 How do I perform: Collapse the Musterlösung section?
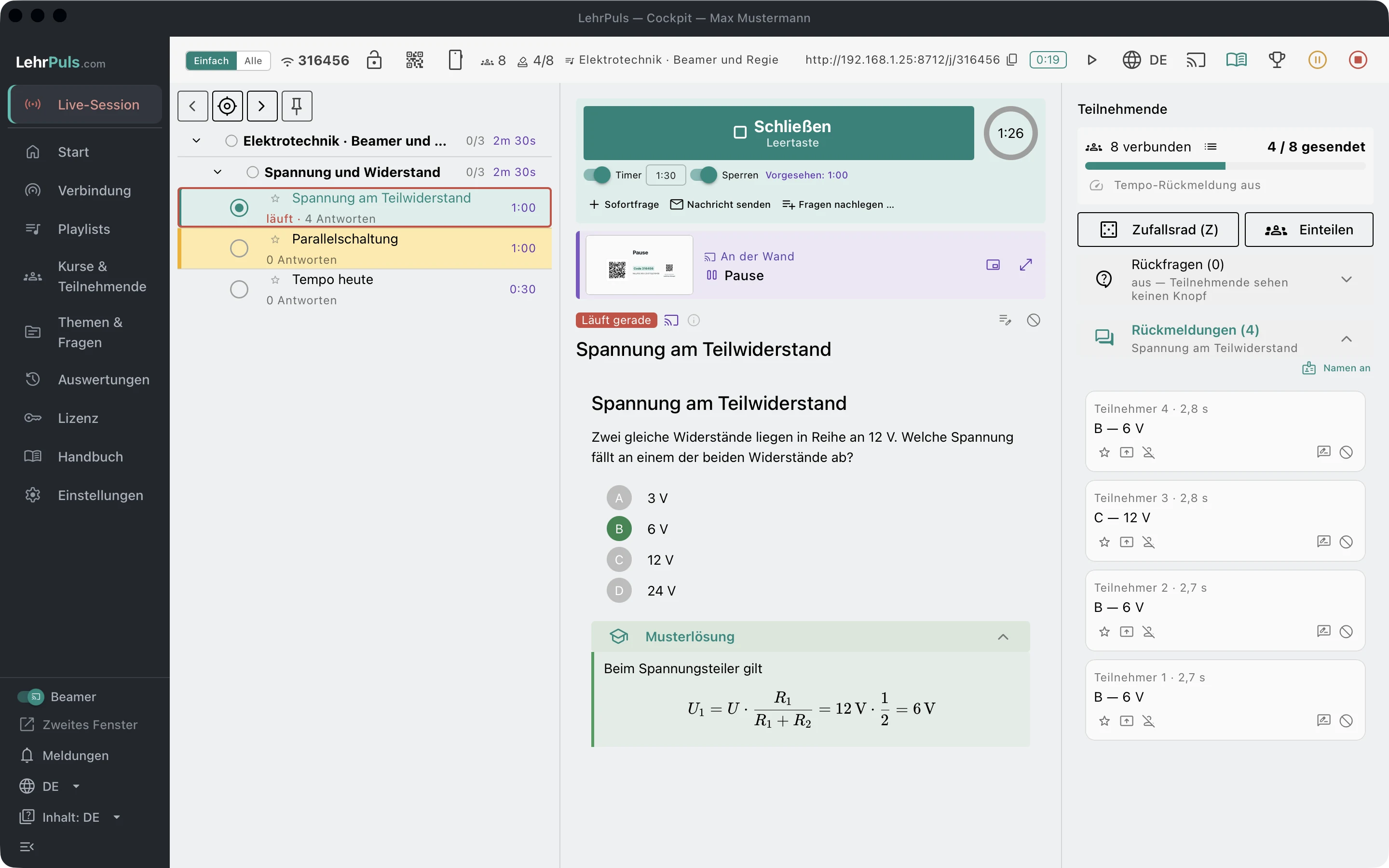[1003, 637]
